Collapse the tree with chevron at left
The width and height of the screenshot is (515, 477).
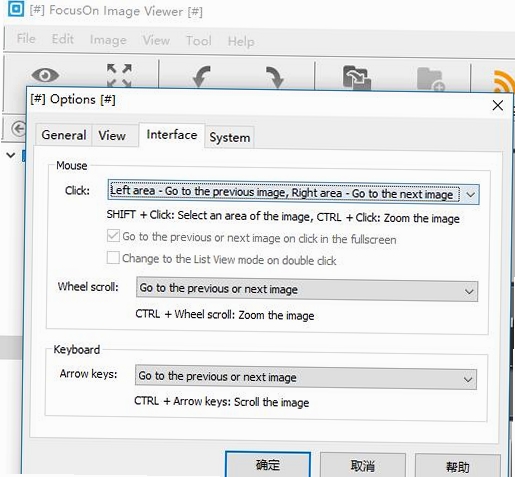pyautogui.click(x=11, y=155)
